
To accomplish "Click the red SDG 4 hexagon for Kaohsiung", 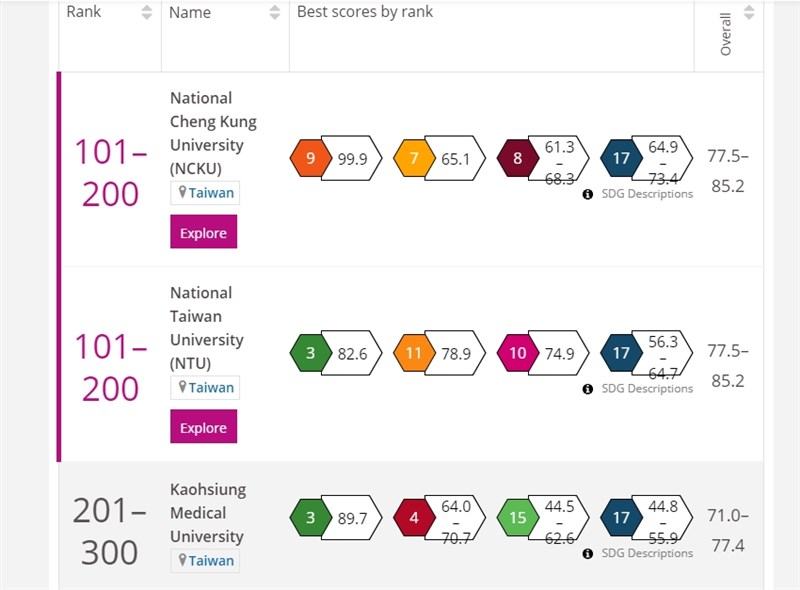I will [x=414, y=518].
